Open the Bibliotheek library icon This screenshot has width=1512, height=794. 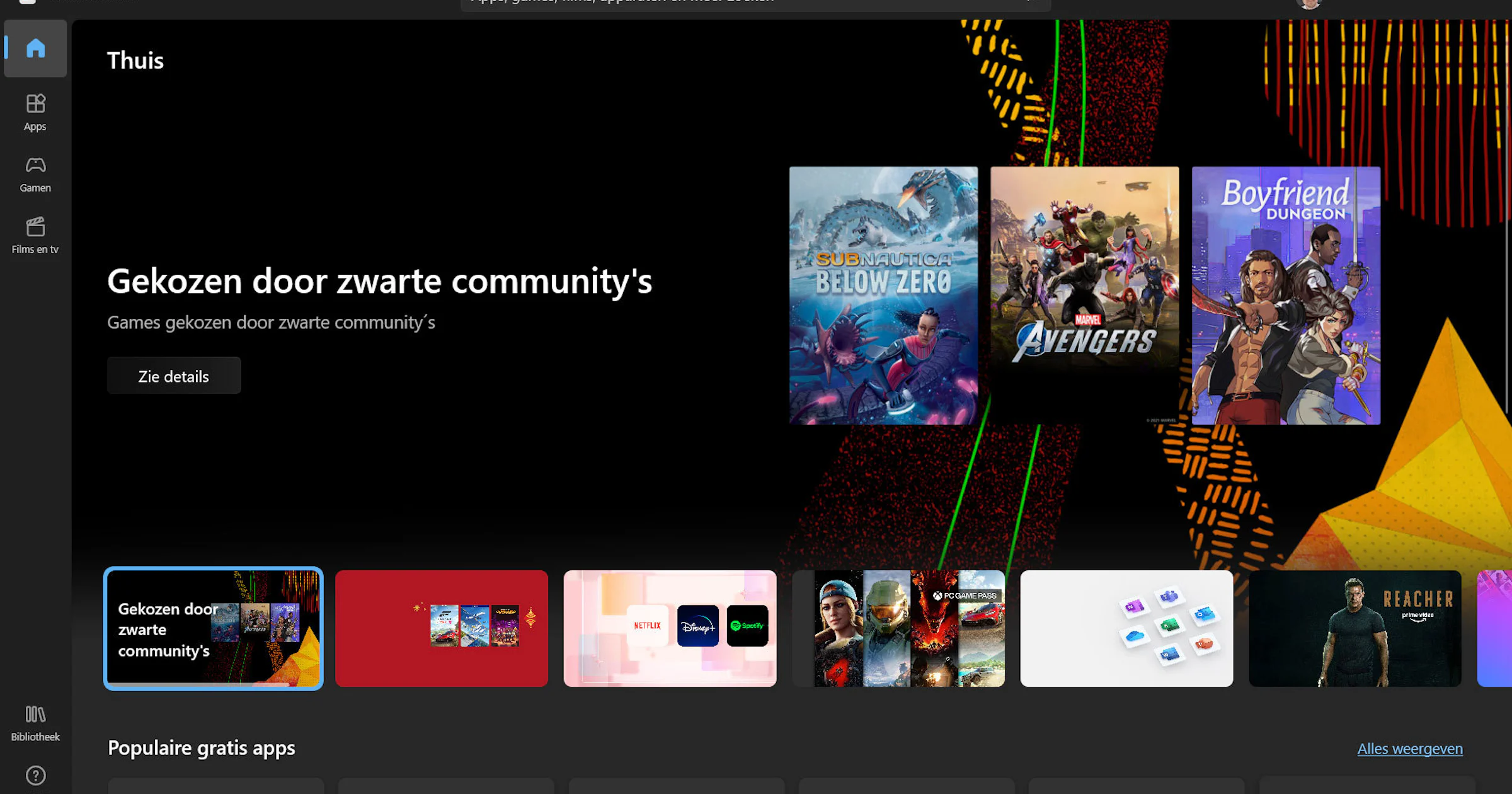[x=35, y=723]
